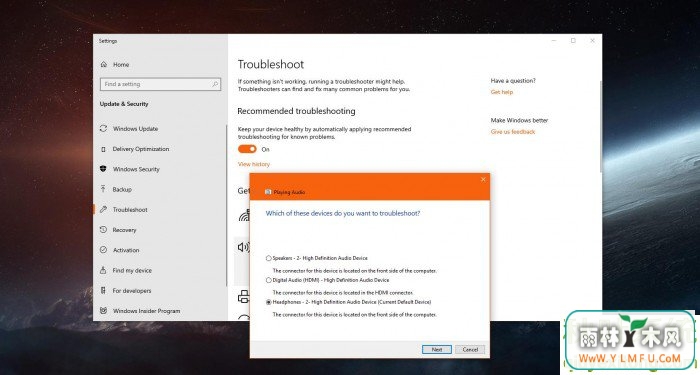
Task: Click 'Make Windows better' text
Action: click(x=519, y=121)
